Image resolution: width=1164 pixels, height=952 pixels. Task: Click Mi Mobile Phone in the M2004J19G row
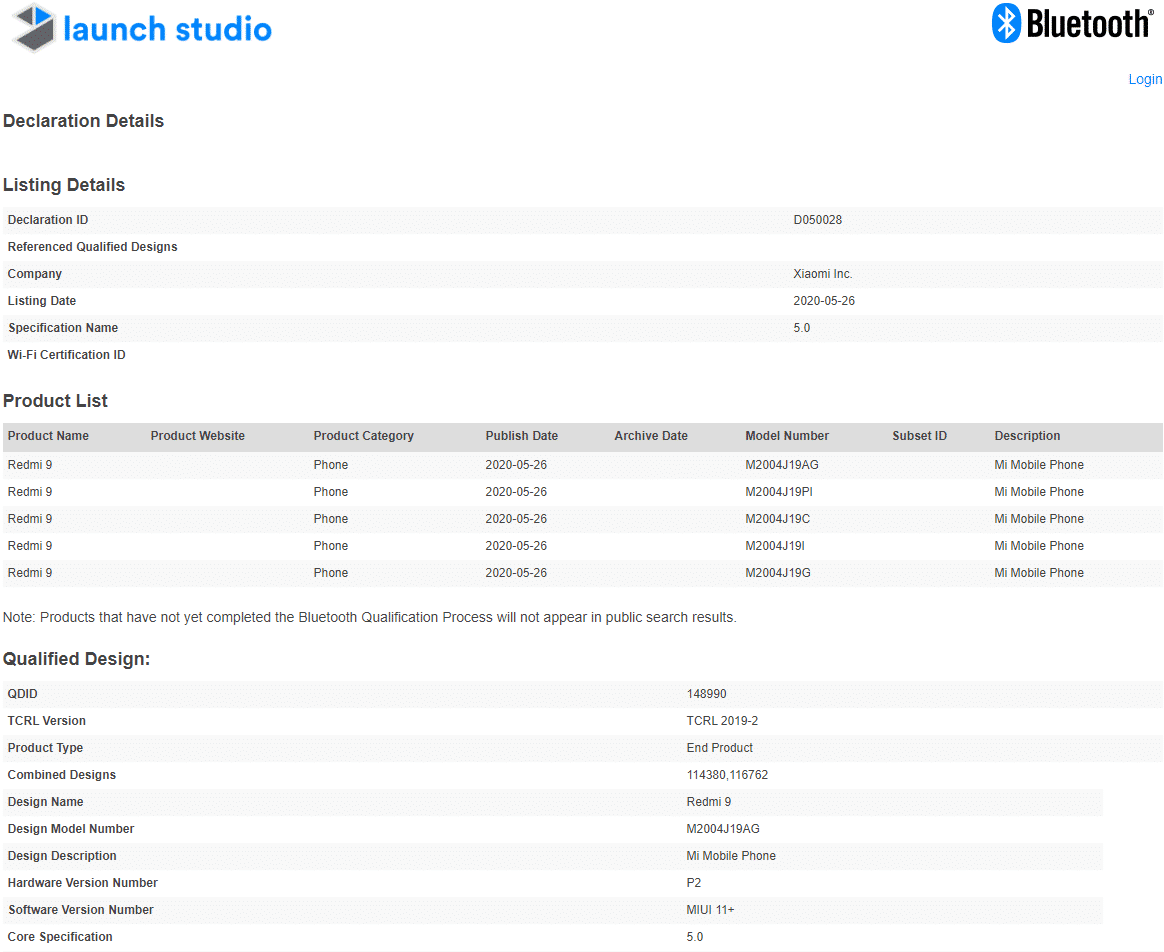tap(1039, 573)
